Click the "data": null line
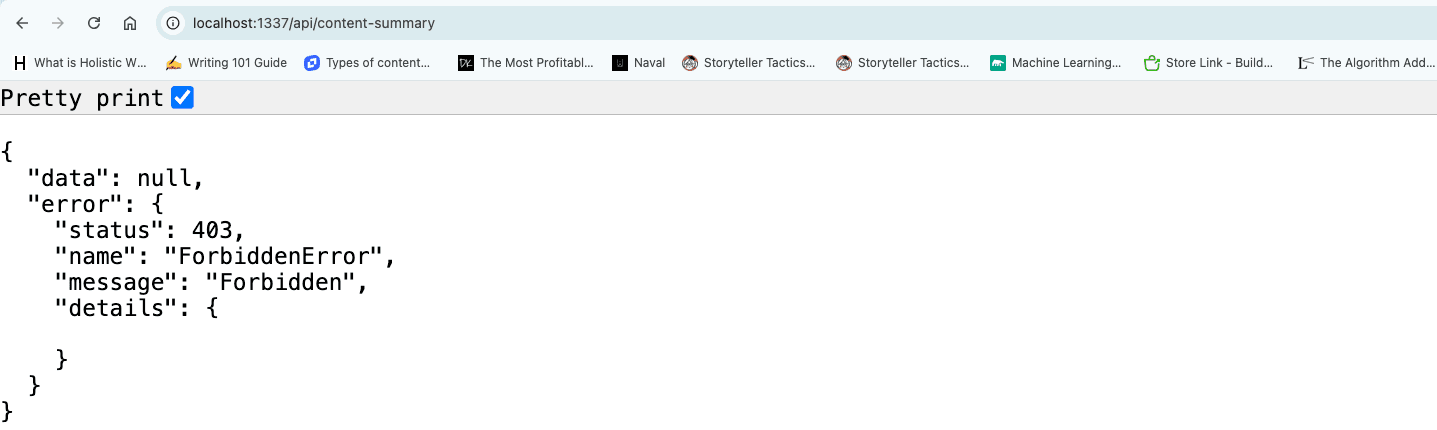This screenshot has height=430, width=1437. (x=116, y=179)
